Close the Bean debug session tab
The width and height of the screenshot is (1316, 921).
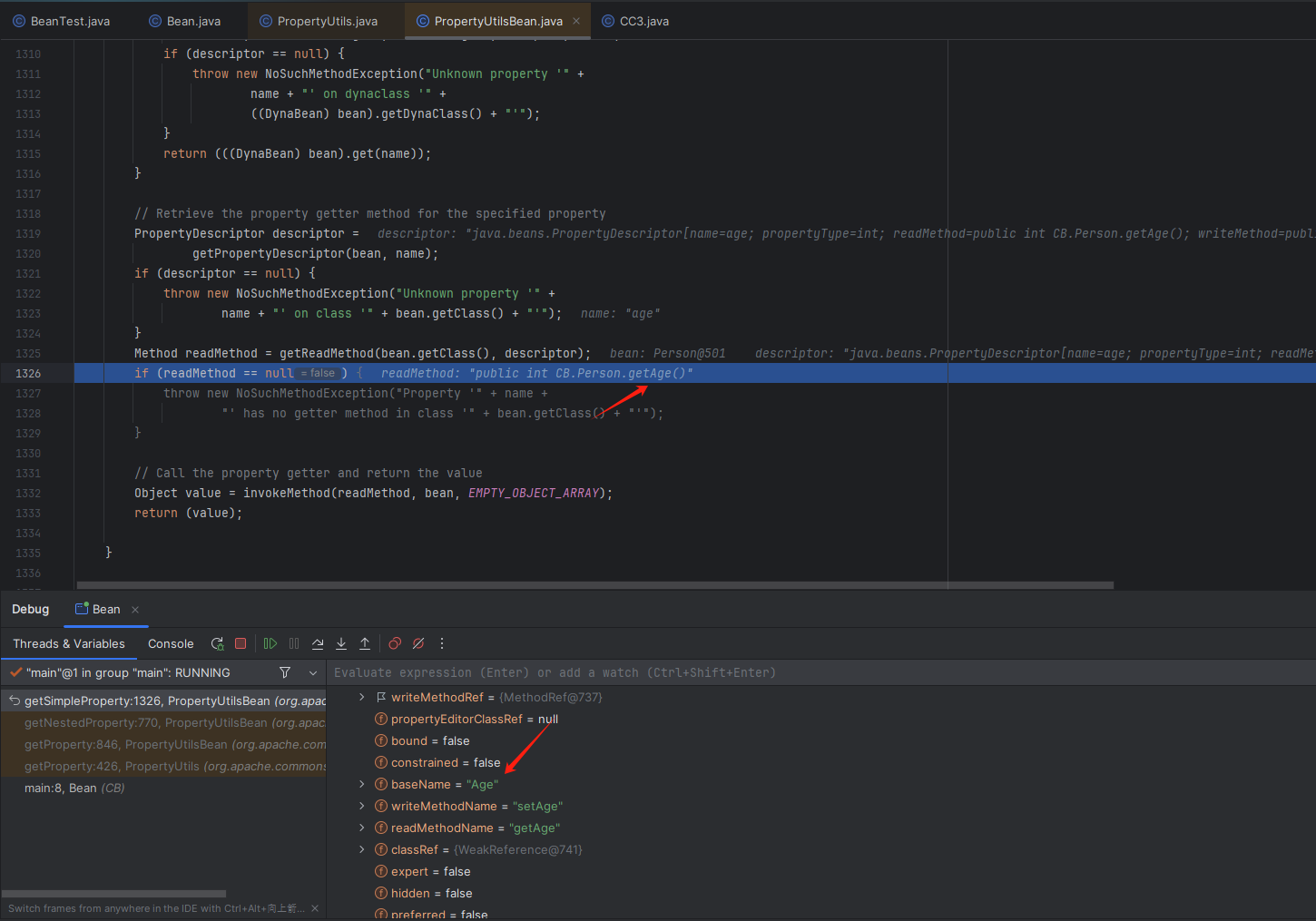click(x=135, y=610)
